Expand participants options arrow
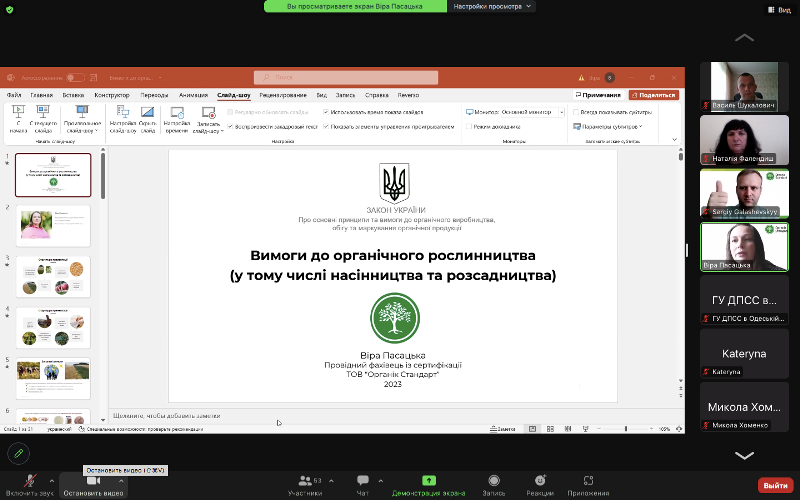The height and width of the screenshot is (500, 800). pos(331,481)
